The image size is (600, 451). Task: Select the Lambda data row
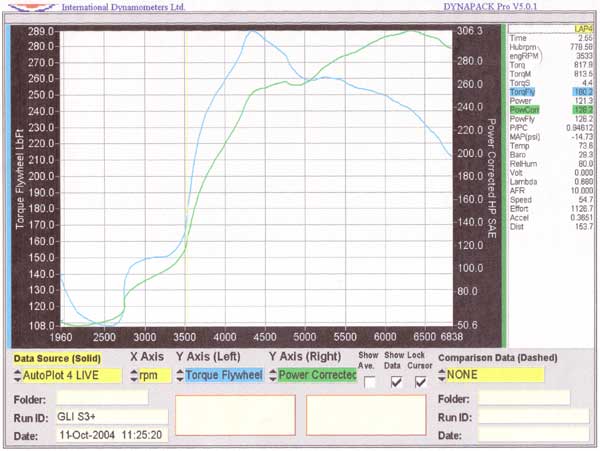pyautogui.click(x=551, y=182)
